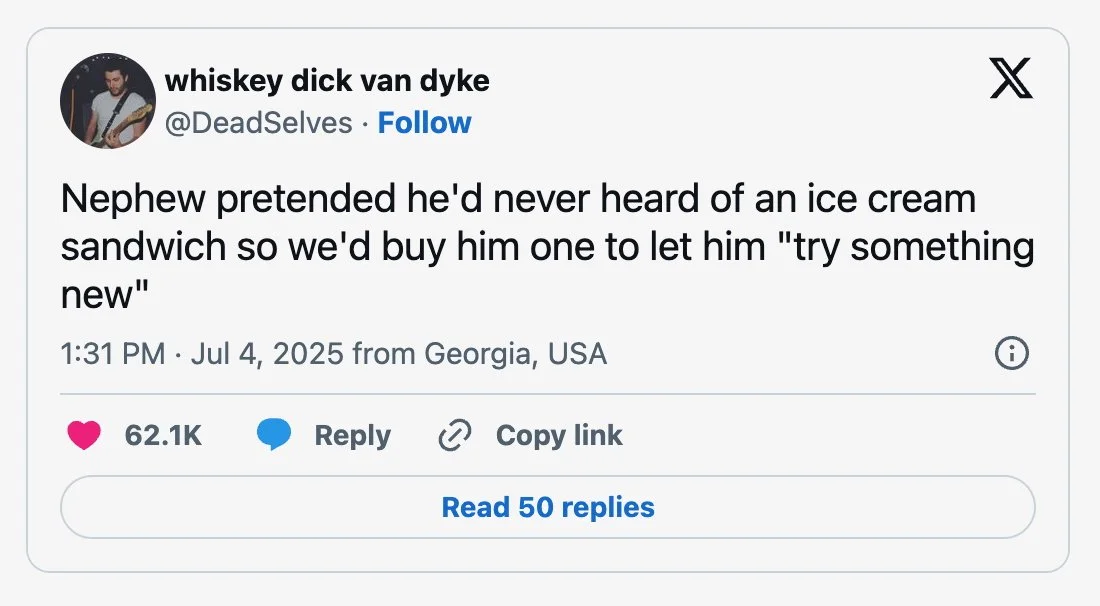Click the 1:31 PM time

tap(112, 354)
